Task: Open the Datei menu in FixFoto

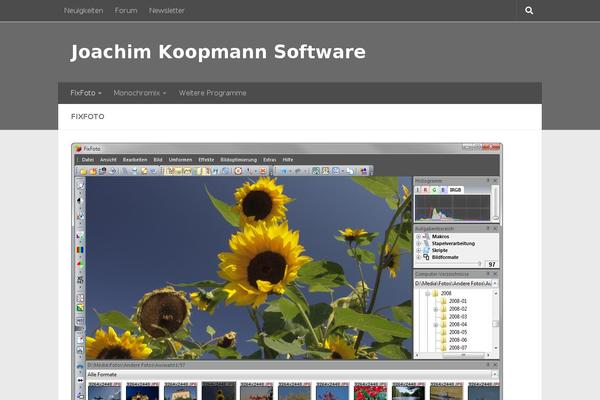Action: pyautogui.click(x=88, y=160)
